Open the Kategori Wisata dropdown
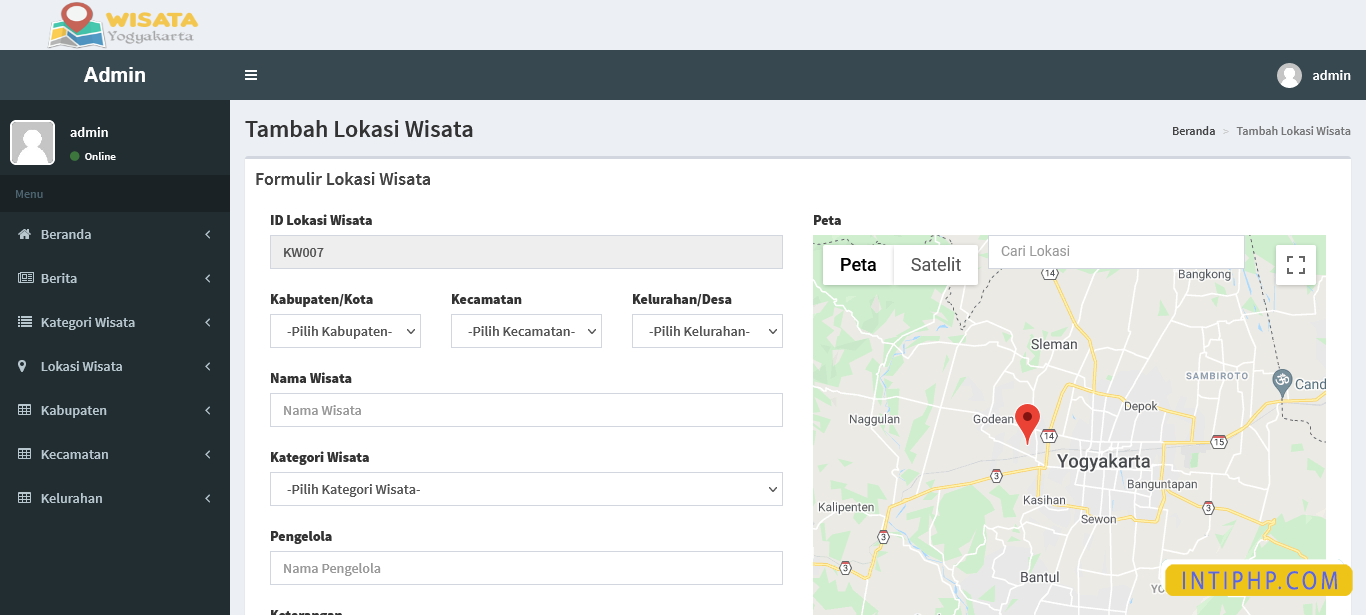This screenshot has height=615, width=1366. pyautogui.click(x=526, y=489)
